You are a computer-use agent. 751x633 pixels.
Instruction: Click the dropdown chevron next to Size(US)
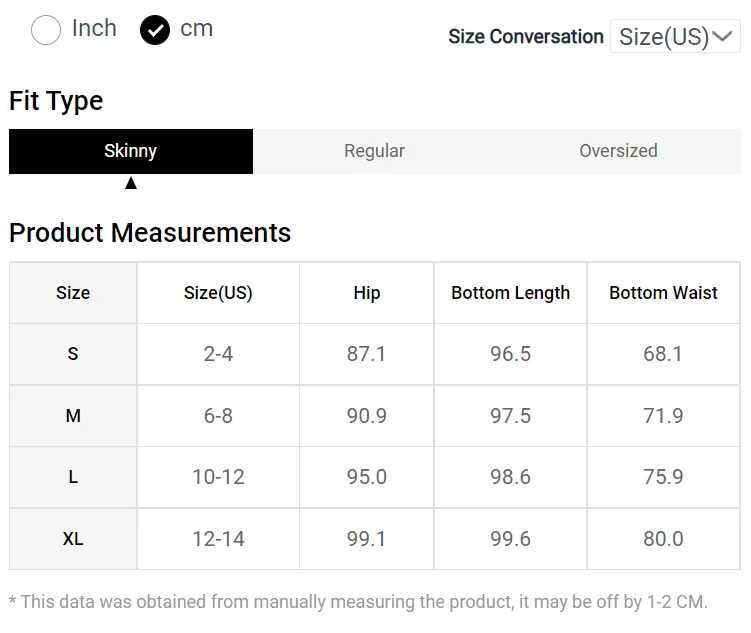(x=722, y=36)
